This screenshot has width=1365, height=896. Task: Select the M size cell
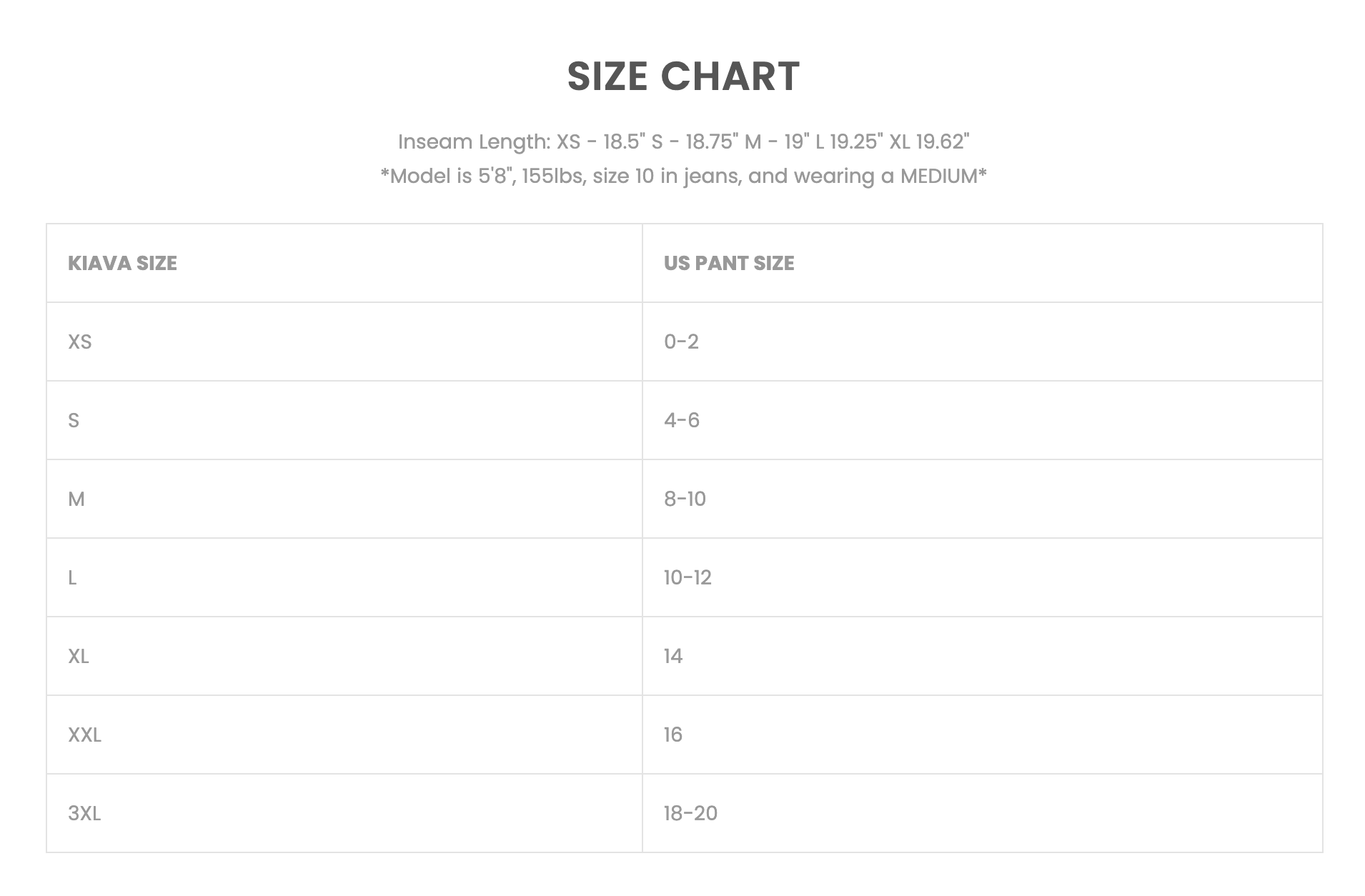pos(76,499)
